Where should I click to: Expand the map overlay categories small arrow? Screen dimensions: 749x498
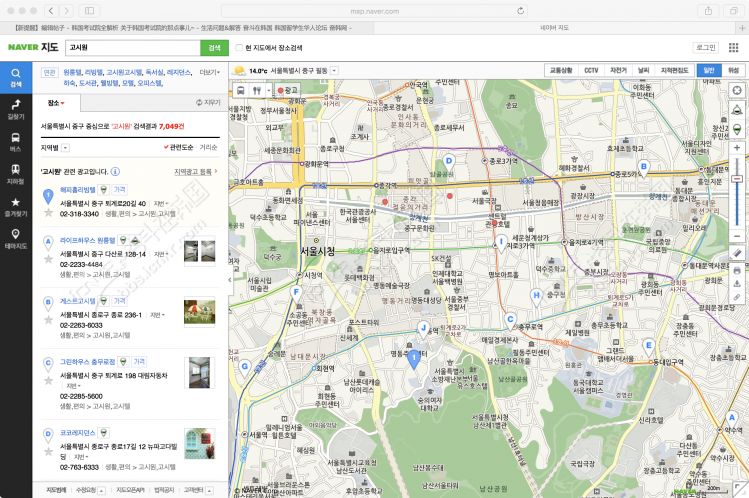(x=269, y=90)
